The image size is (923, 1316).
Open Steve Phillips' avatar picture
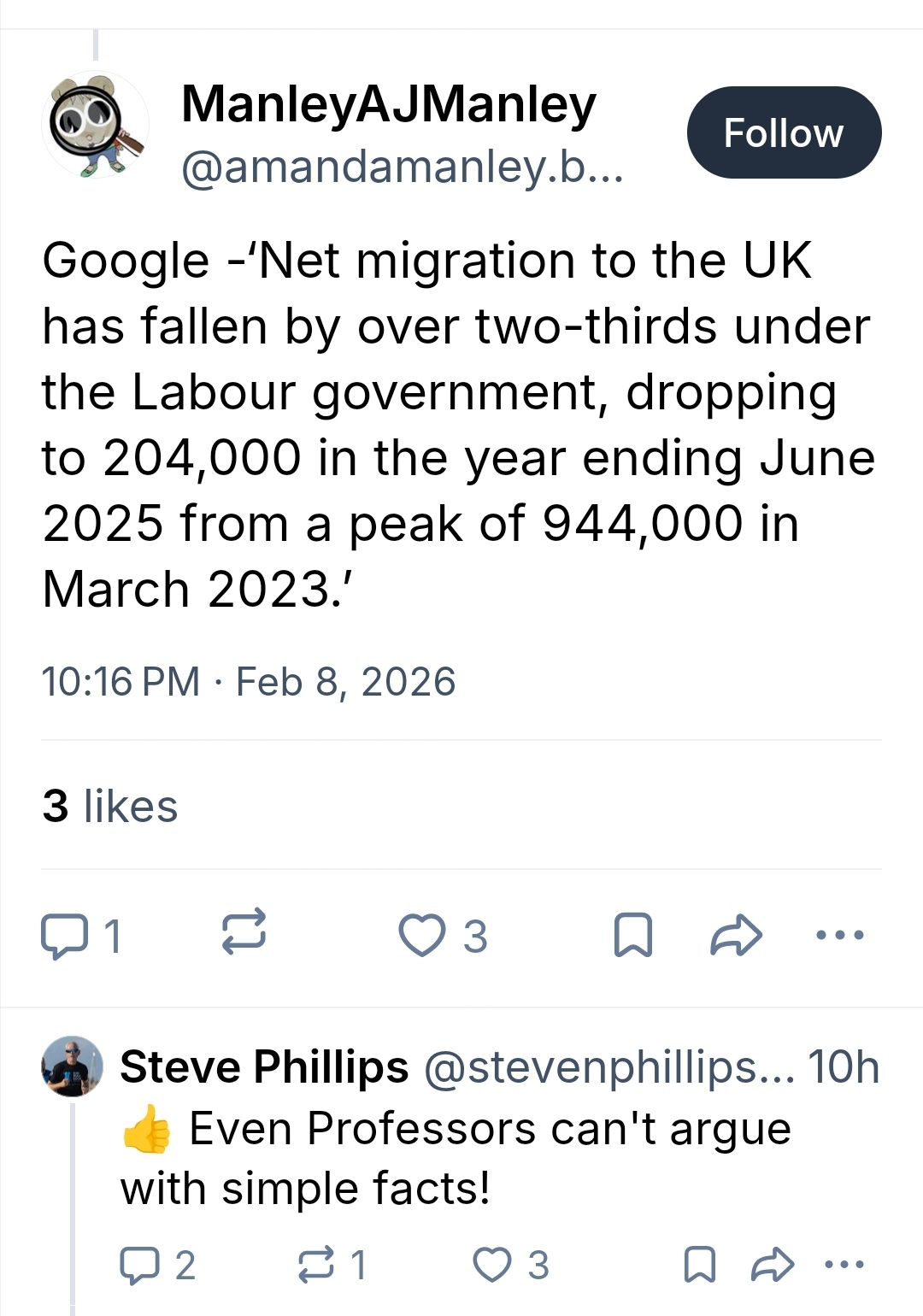pos(72,1067)
